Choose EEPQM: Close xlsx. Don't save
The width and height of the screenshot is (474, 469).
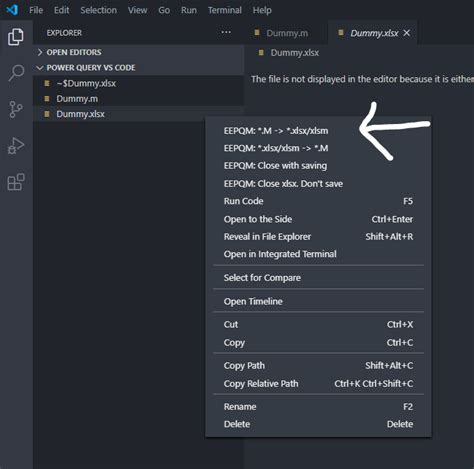pyautogui.click(x=318, y=184)
